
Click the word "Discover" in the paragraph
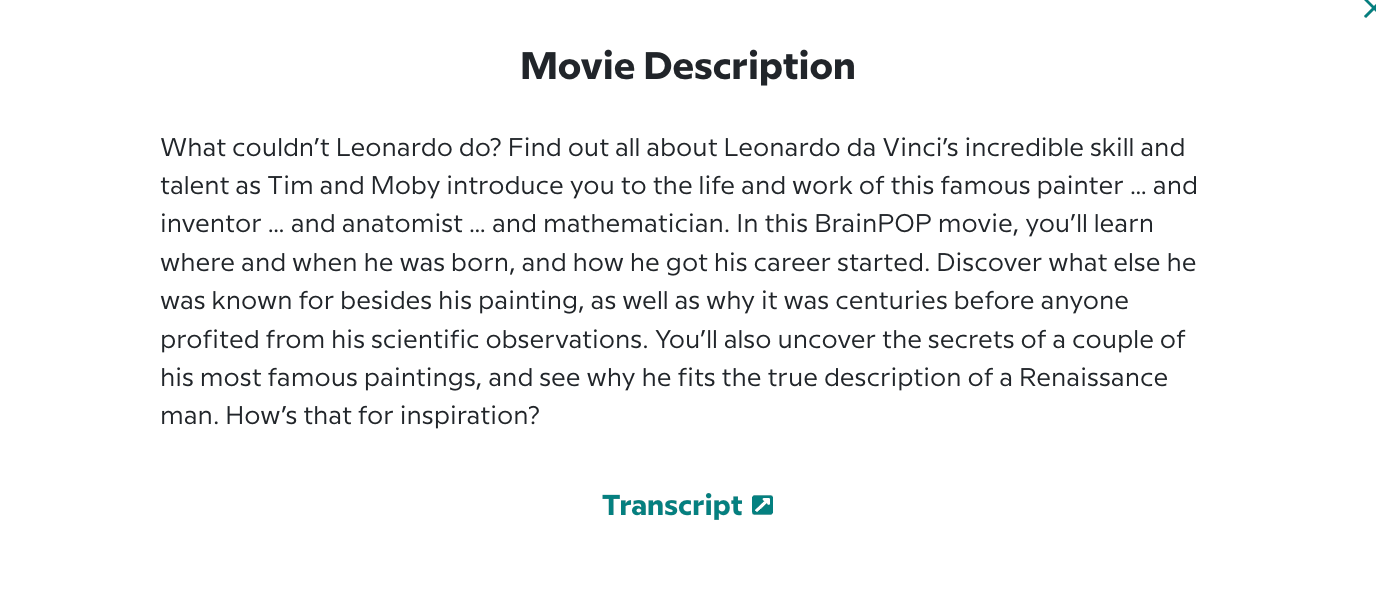coord(984,262)
